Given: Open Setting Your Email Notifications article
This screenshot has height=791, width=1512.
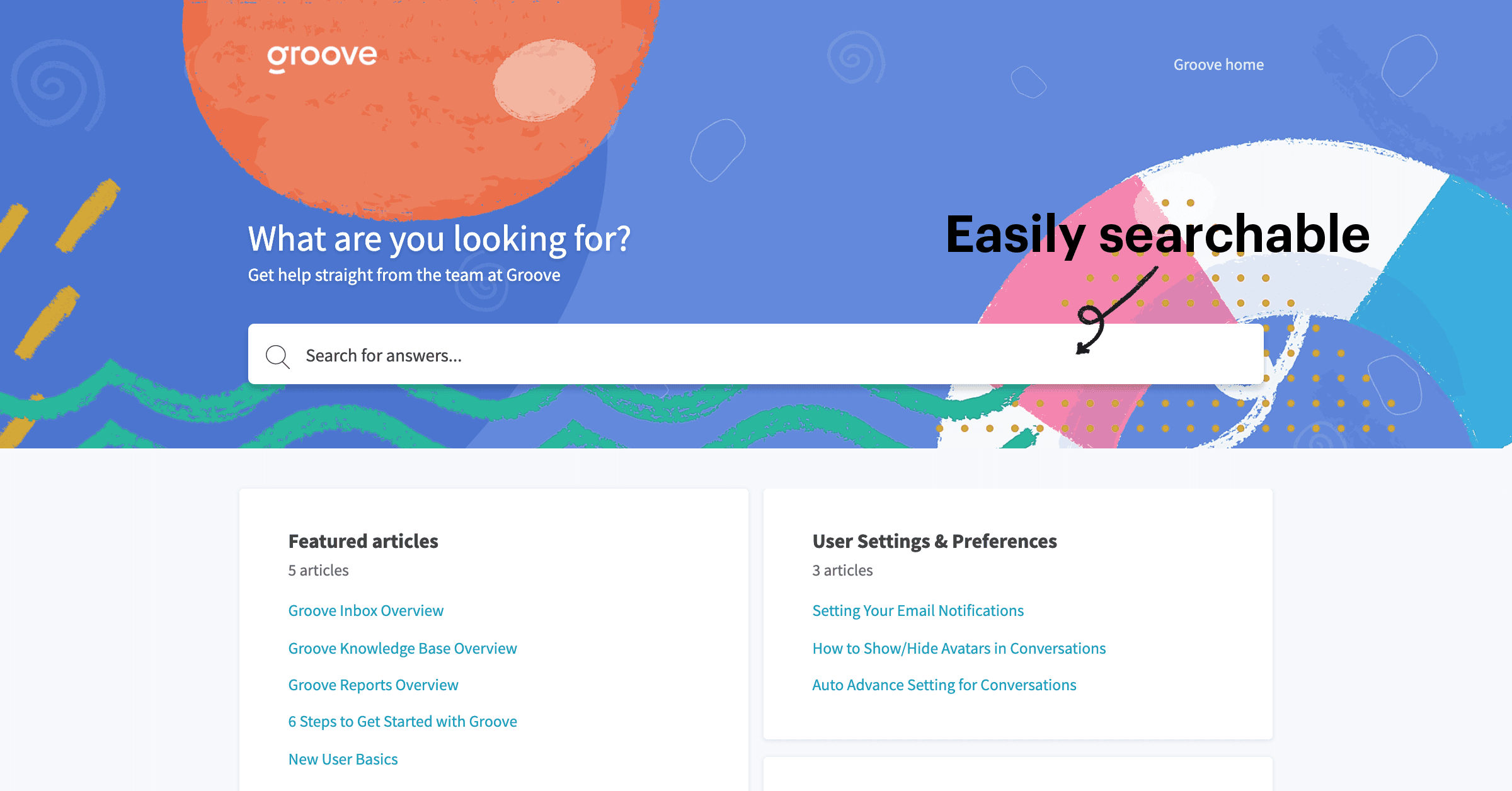Looking at the screenshot, I should click(917, 610).
